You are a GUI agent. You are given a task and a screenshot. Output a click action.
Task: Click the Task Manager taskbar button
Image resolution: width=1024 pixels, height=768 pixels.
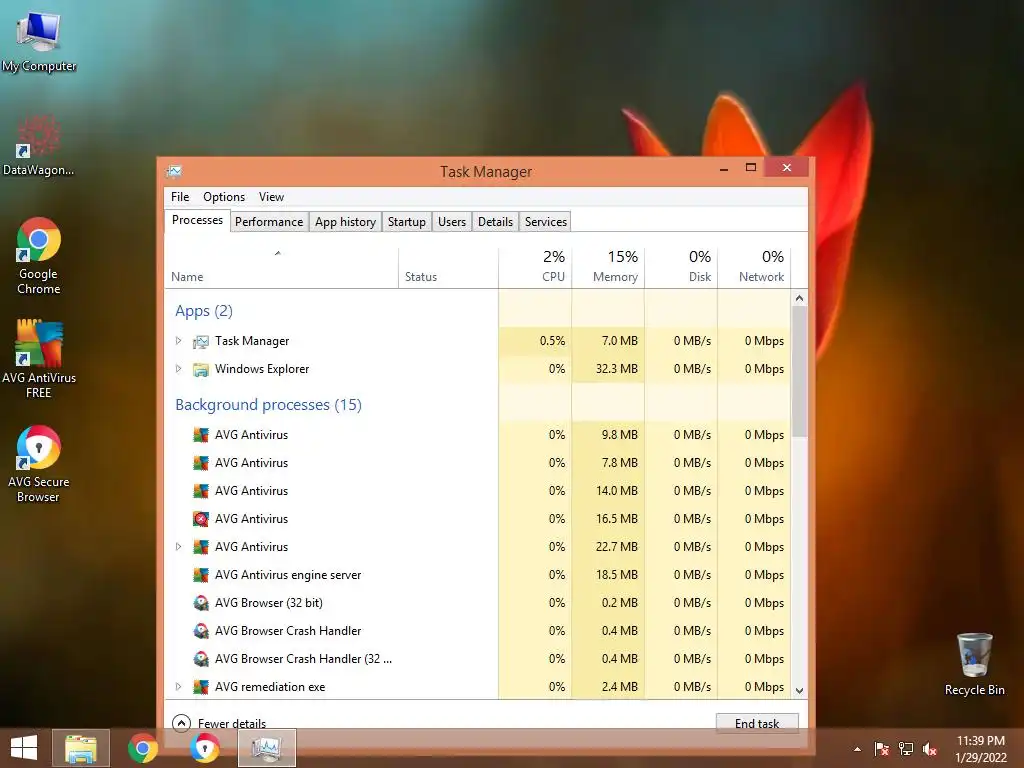266,748
